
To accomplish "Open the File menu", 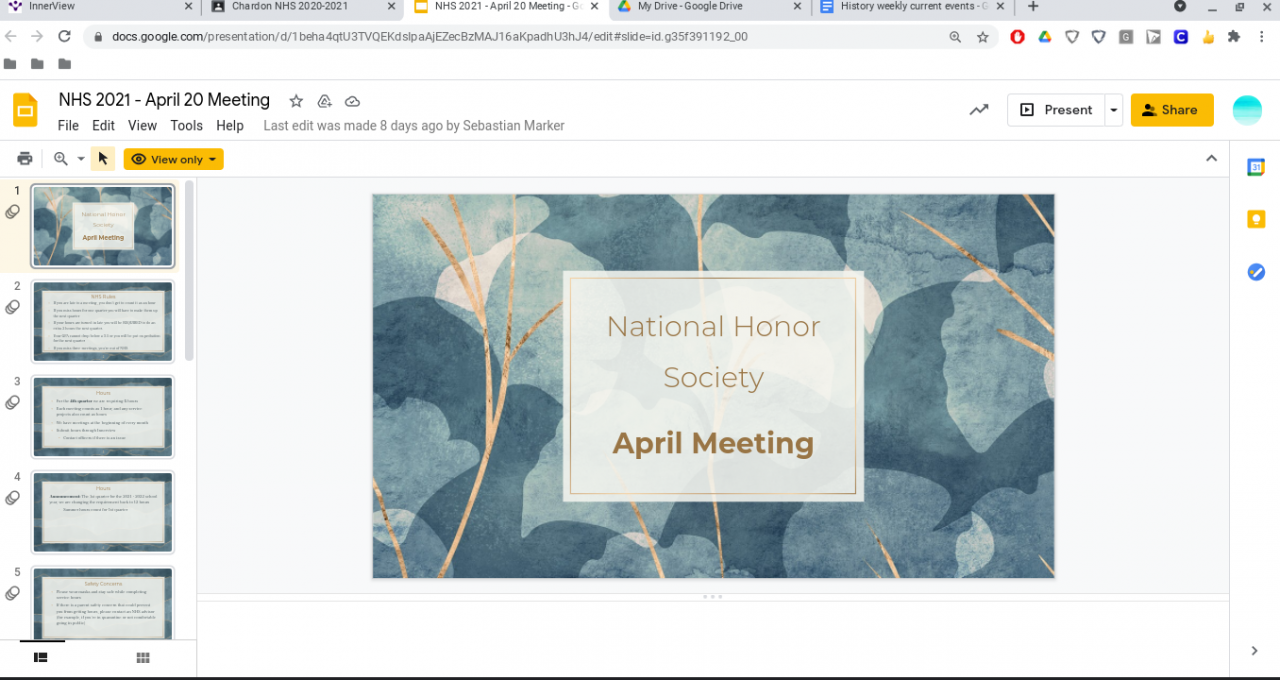I will click(68, 126).
